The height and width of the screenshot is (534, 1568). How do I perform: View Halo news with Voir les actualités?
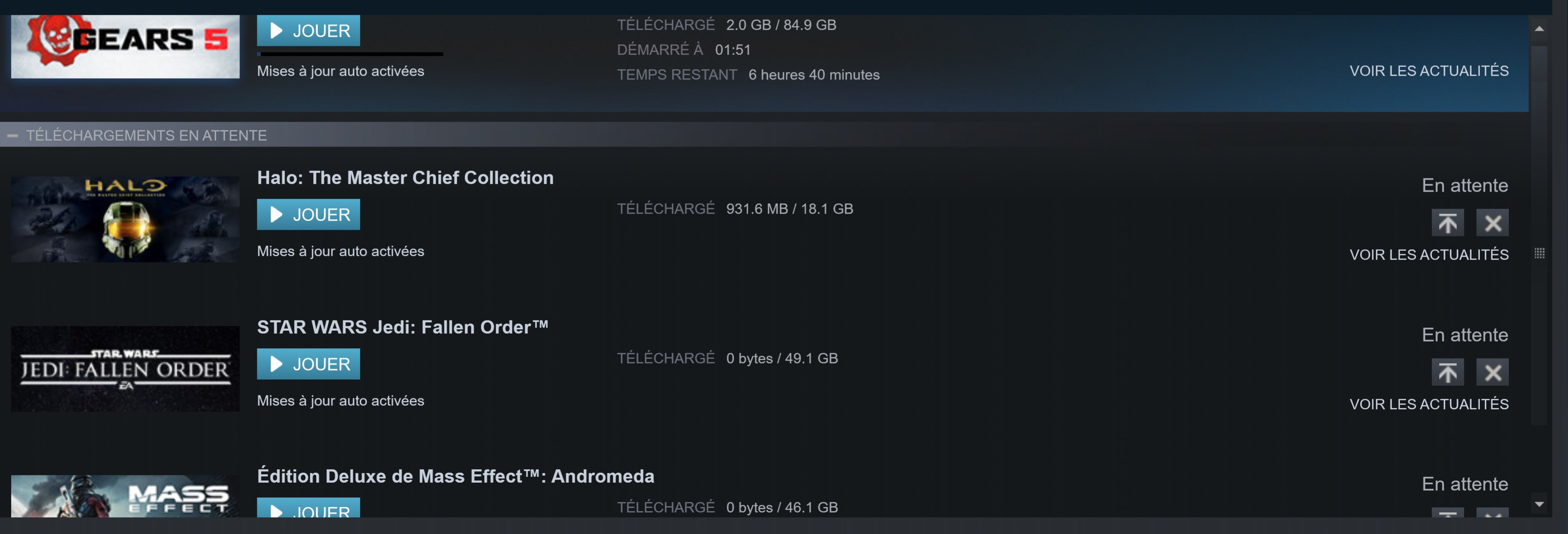pos(1429,255)
